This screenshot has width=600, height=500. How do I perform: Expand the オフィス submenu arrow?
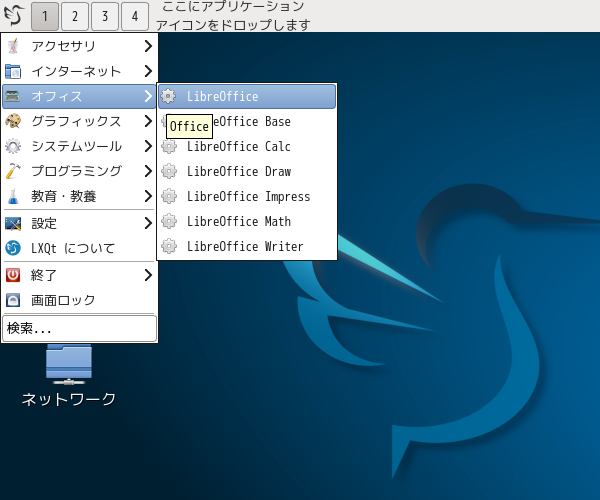tap(148, 96)
